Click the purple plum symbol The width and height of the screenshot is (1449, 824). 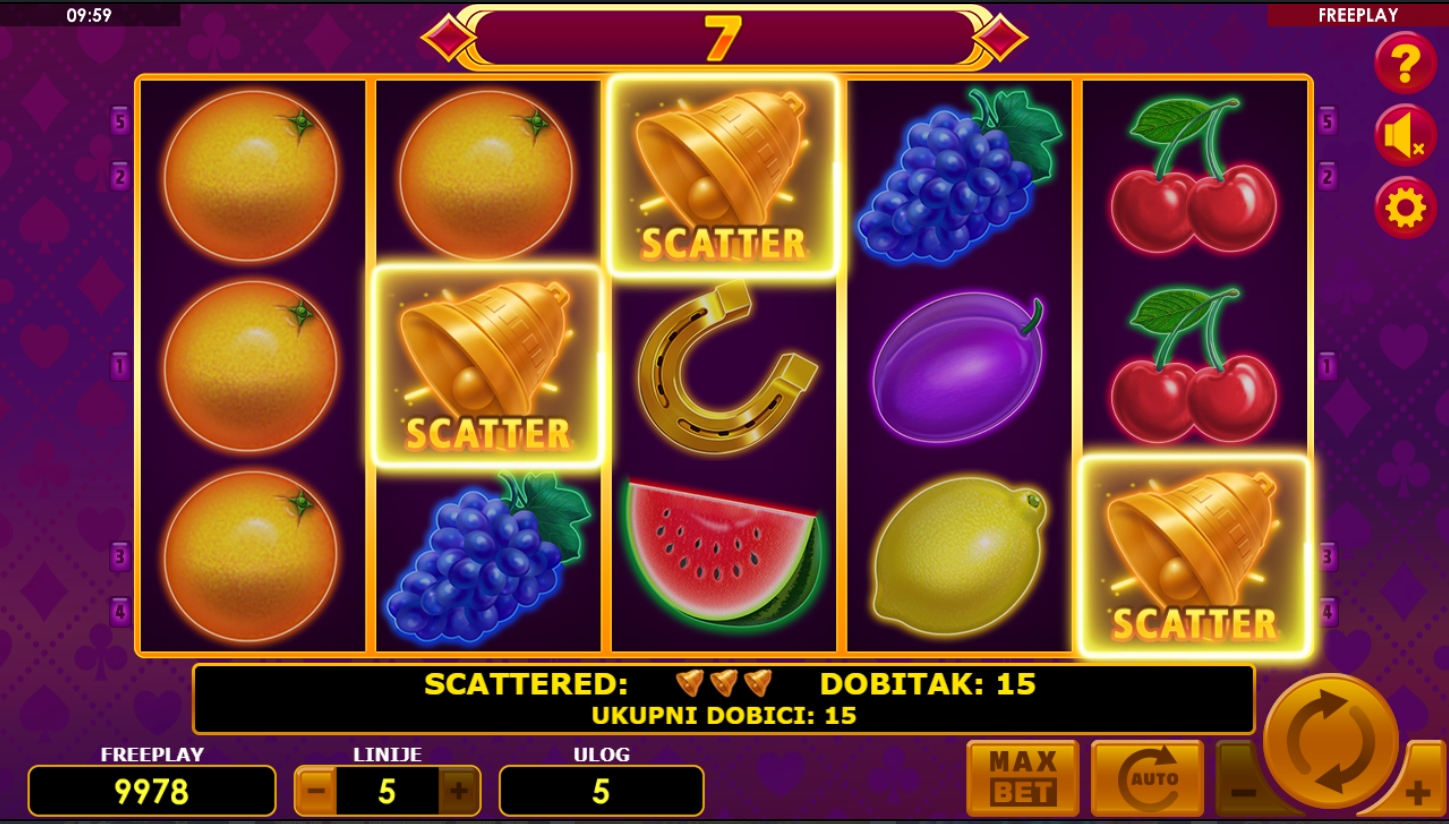point(958,366)
